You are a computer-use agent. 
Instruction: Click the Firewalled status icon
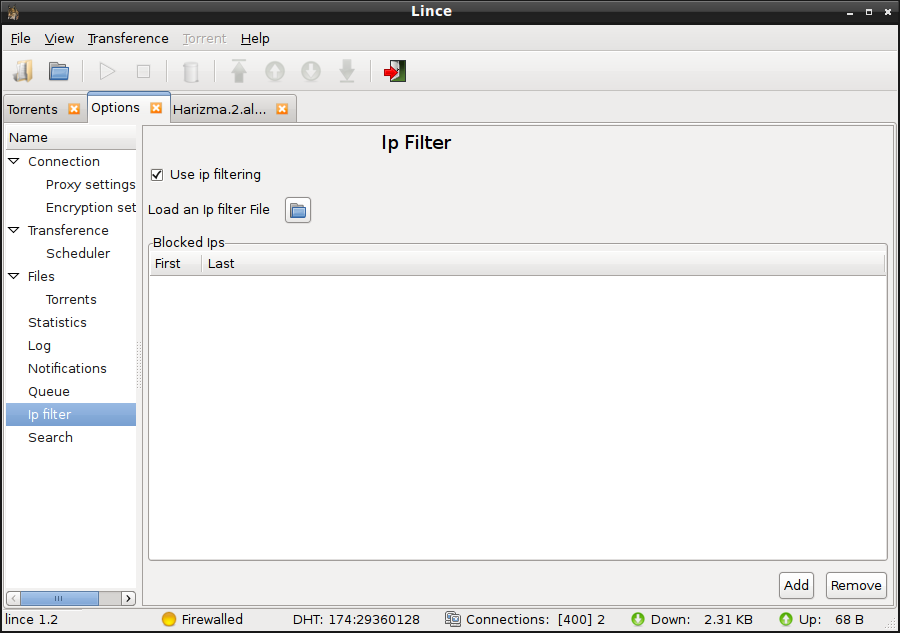pyautogui.click(x=169, y=619)
